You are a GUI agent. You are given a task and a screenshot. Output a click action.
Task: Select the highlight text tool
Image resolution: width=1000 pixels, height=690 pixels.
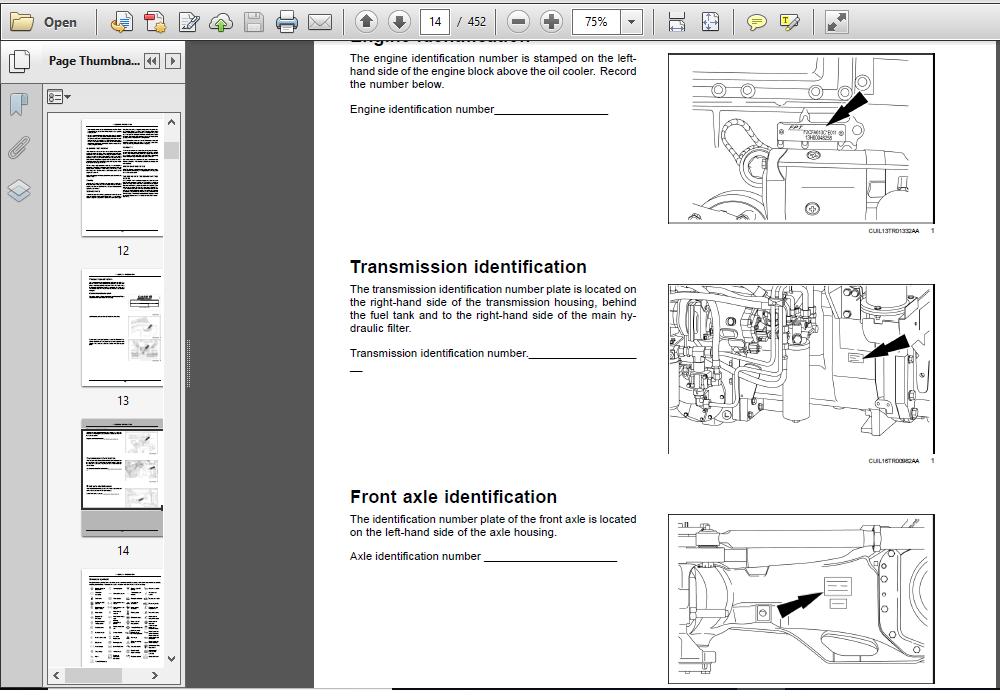pos(790,22)
